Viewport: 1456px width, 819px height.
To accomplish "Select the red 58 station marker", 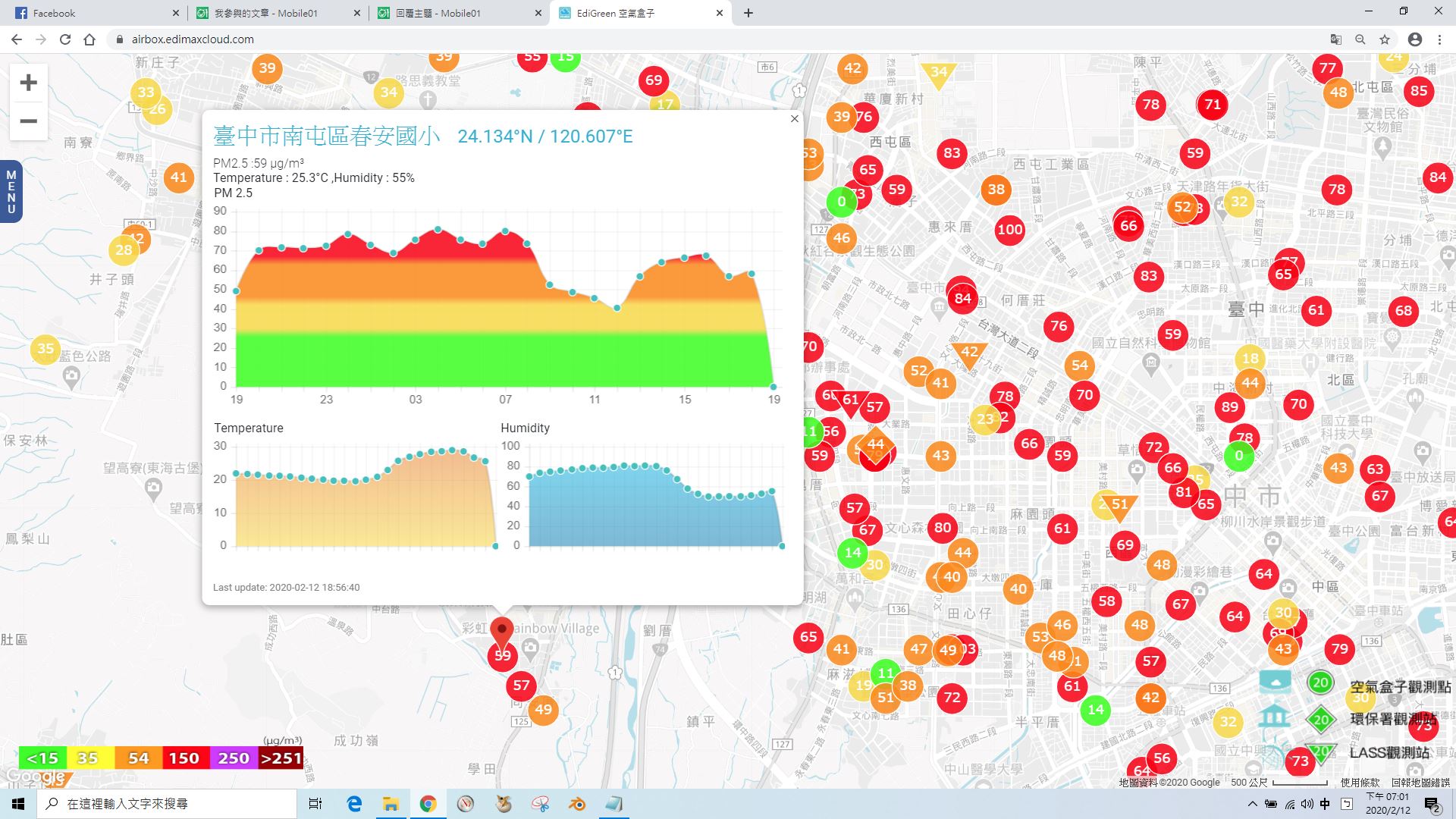I will 1107,601.
